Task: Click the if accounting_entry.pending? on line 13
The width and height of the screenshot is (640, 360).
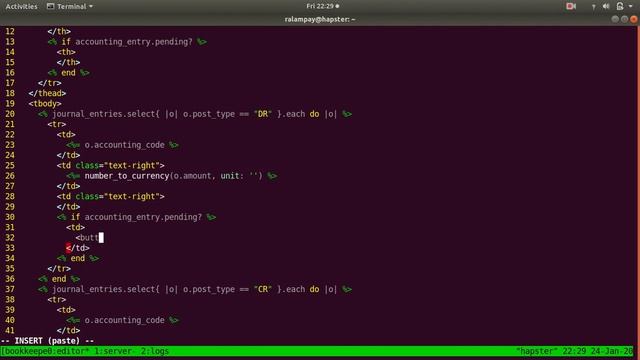Action: point(127,42)
